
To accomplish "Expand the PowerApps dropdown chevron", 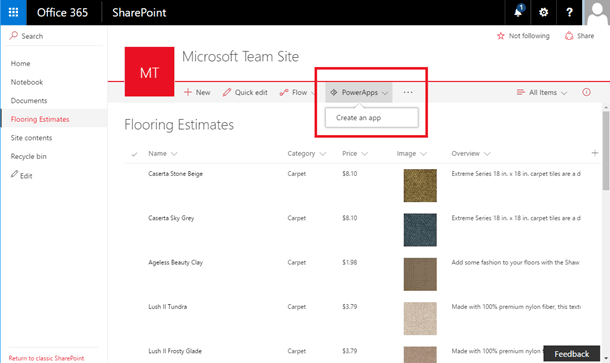I will 385,93.
